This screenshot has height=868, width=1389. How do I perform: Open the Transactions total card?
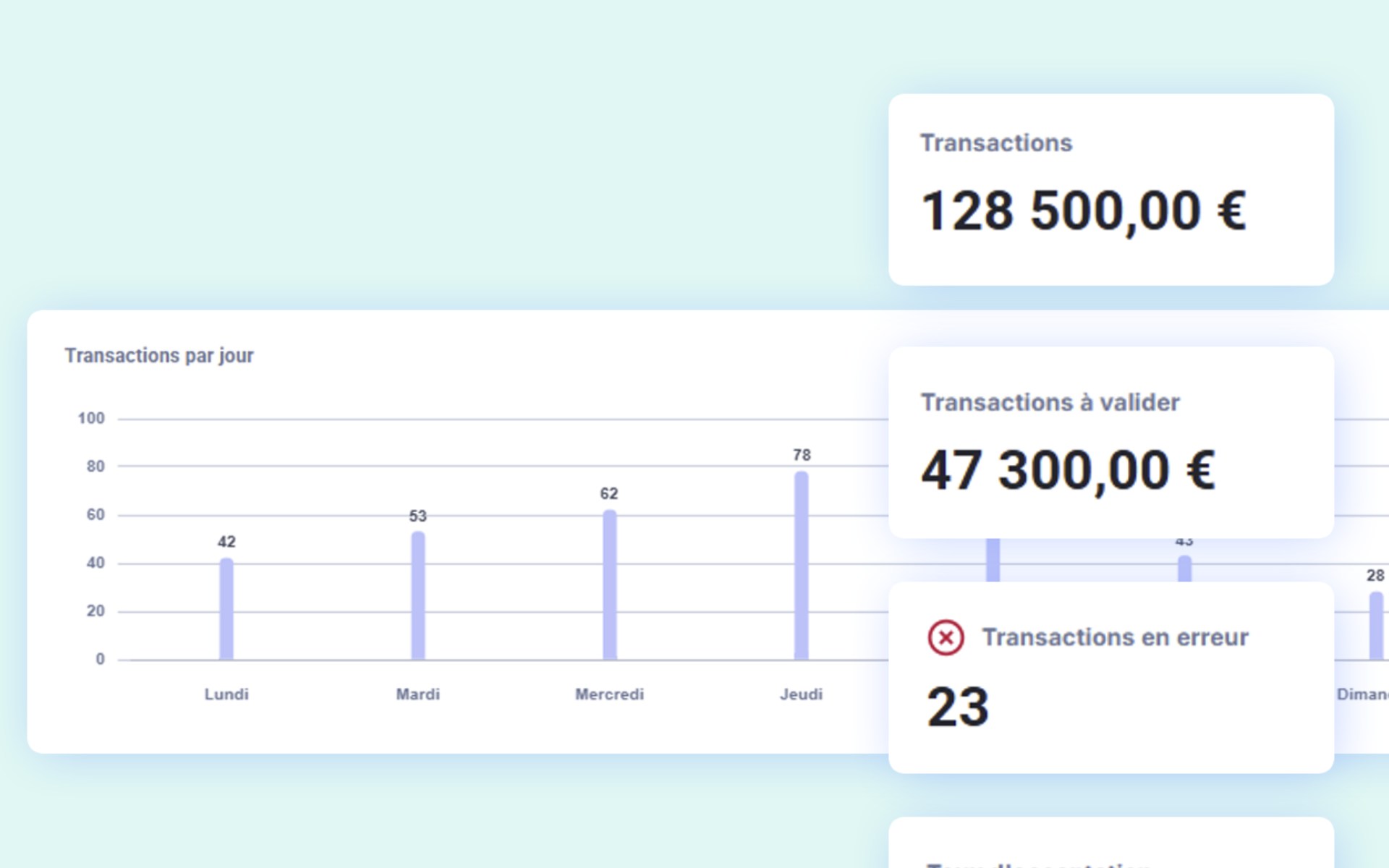pos(1110,189)
